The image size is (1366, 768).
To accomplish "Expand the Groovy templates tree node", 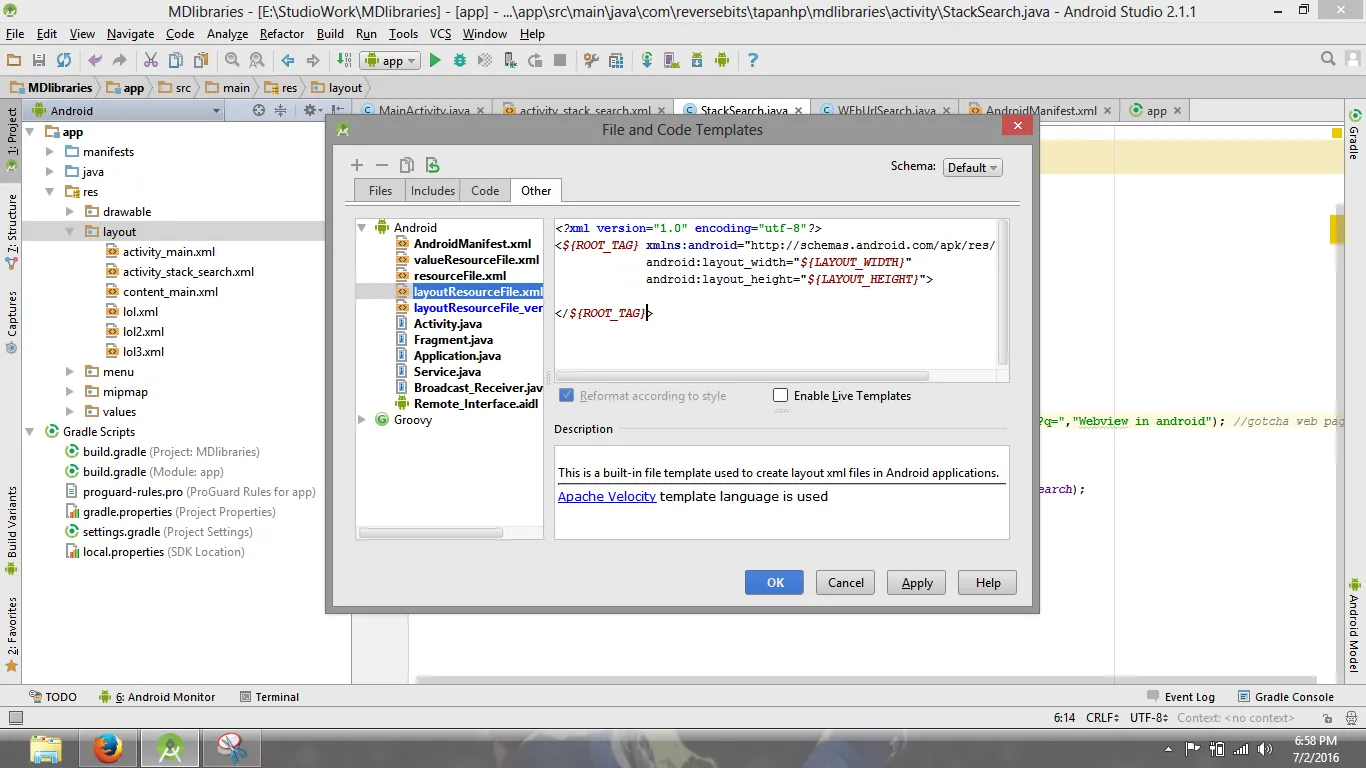I will coord(363,420).
